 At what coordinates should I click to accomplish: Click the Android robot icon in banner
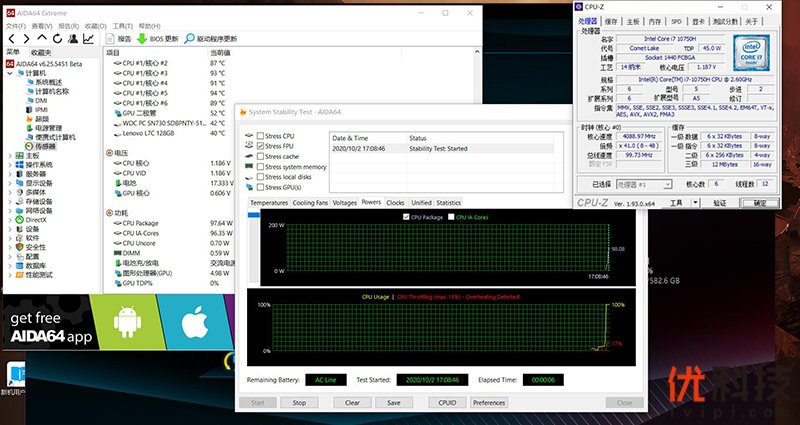(127, 322)
